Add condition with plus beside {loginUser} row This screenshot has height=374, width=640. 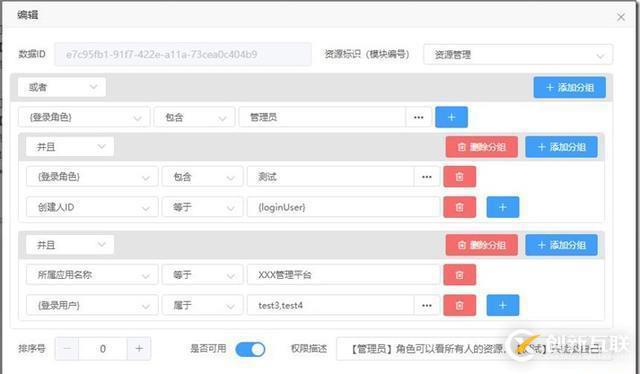(x=503, y=207)
